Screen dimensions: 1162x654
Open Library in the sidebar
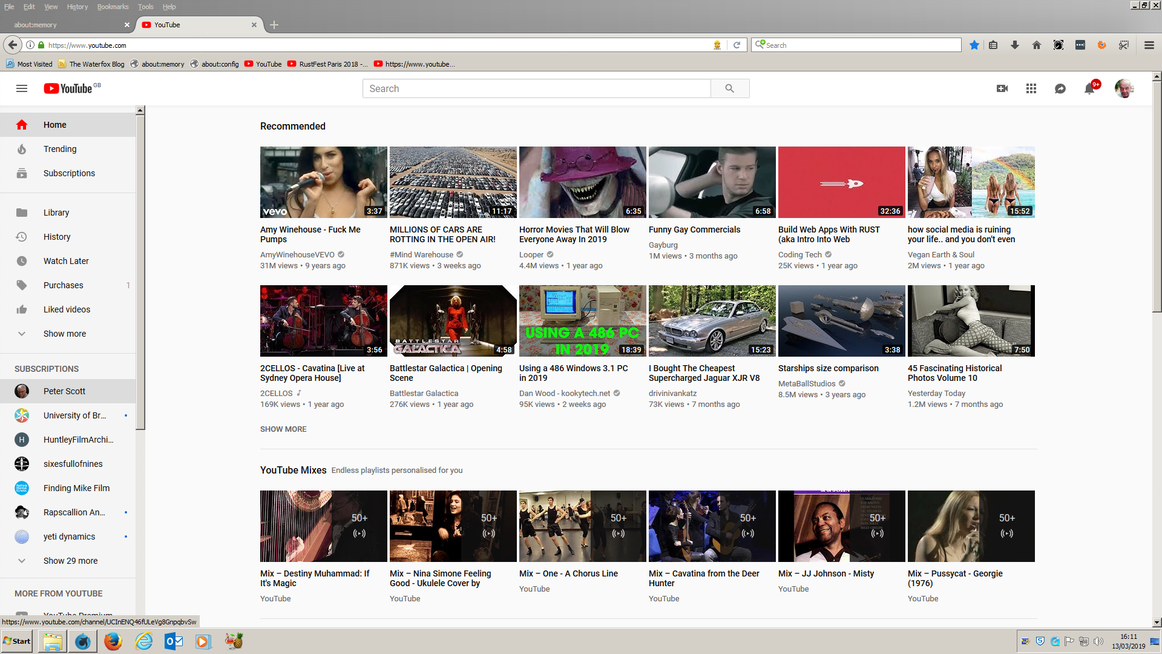point(68,213)
